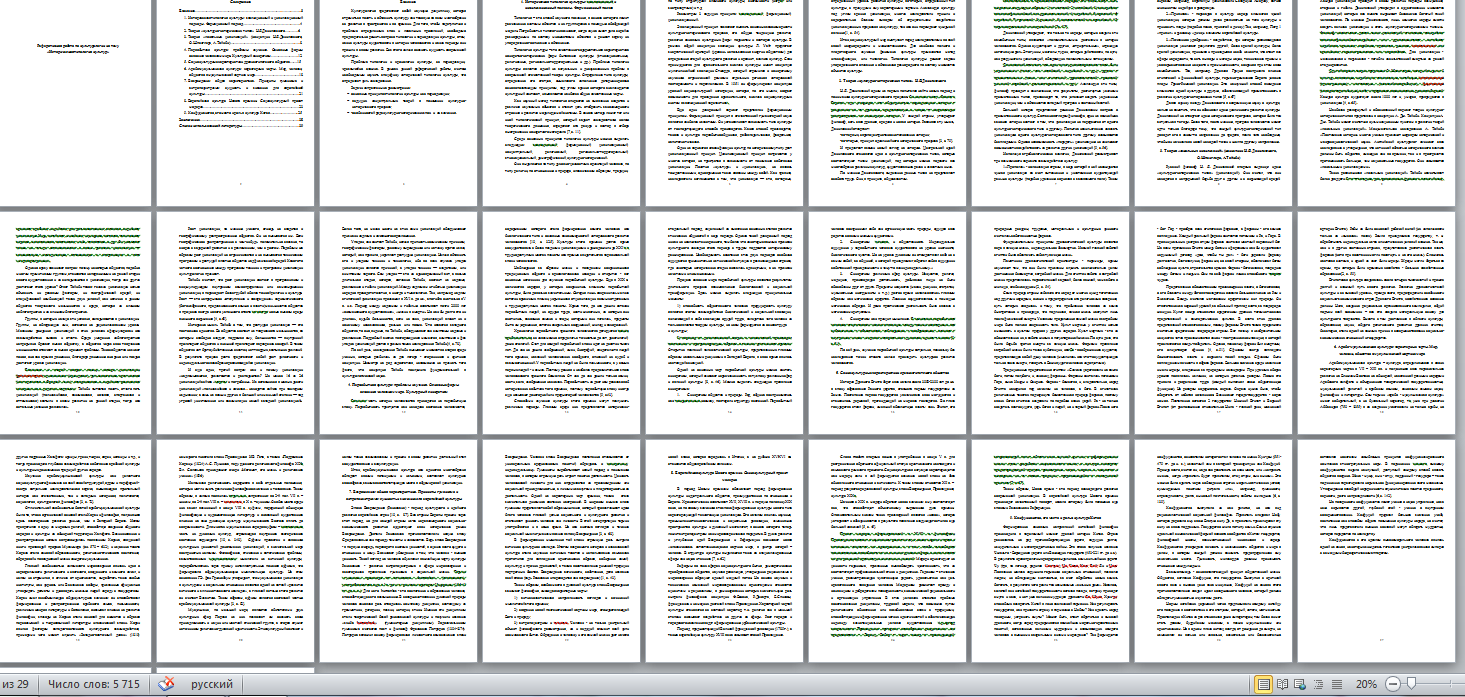Open Full Screen Reading view
This screenshot has width=1465, height=697.
1282,684
